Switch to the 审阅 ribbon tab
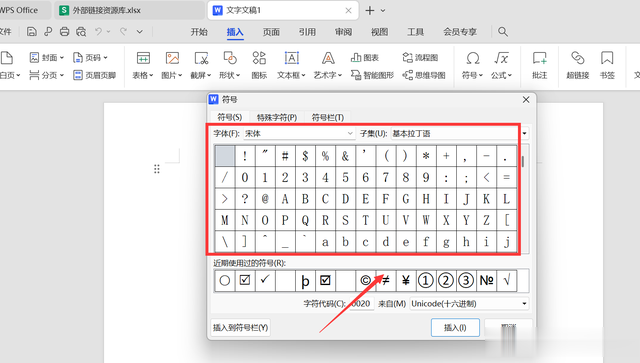Viewport: 640px width, 363px height. (x=343, y=32)
